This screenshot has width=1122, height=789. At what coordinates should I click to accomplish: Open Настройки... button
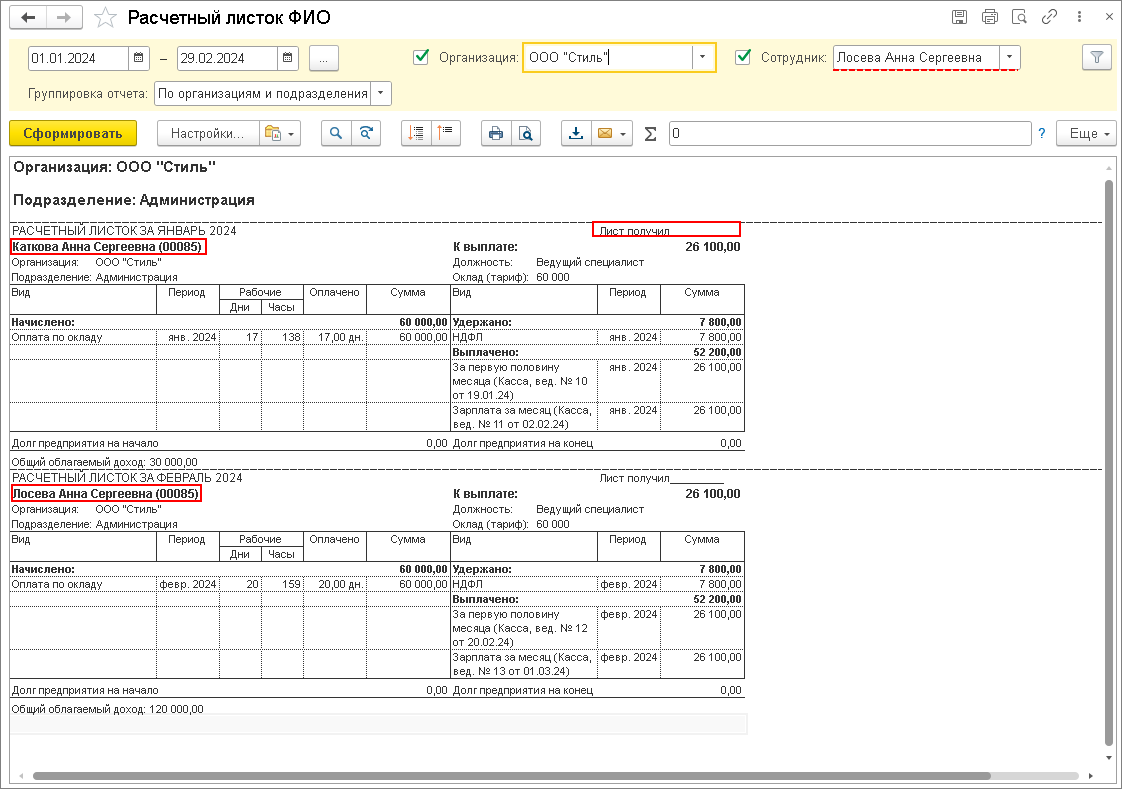tap(206, 134)
